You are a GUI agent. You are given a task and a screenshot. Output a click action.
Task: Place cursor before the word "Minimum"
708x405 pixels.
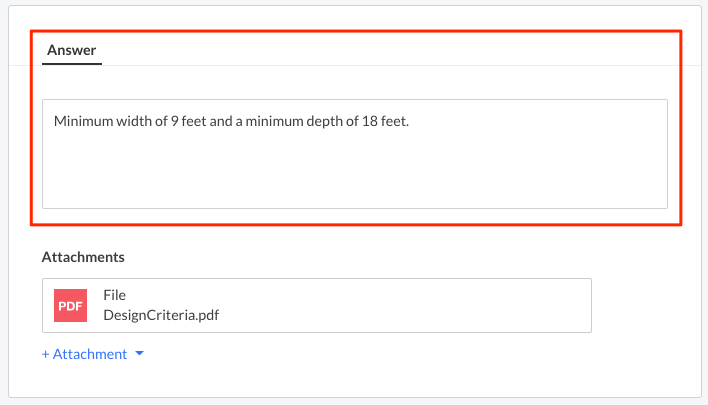click(x=54, y=122)
